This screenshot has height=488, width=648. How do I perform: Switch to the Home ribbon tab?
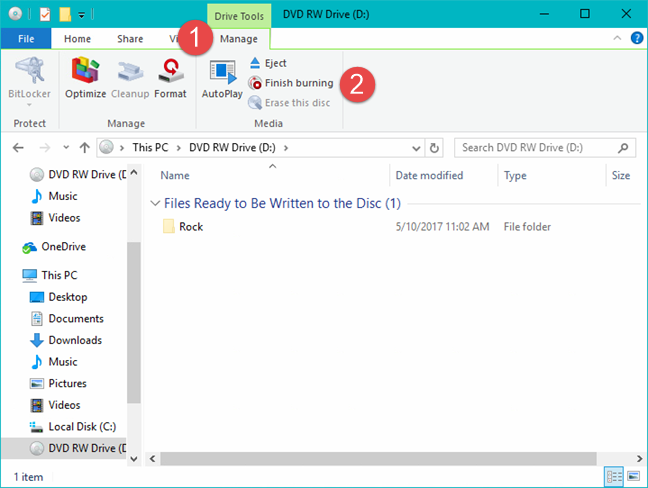tap(77, 39)
